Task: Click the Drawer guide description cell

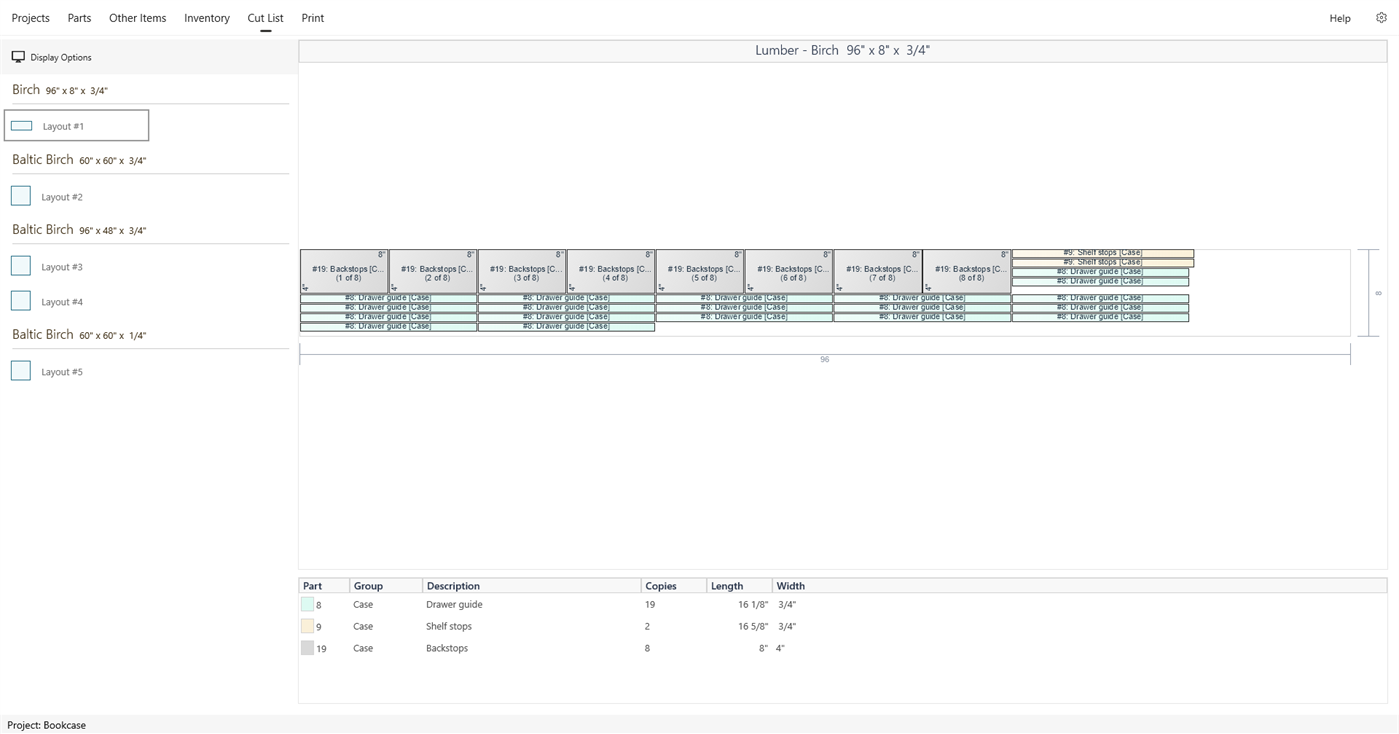Action: [x=455, y=605]
